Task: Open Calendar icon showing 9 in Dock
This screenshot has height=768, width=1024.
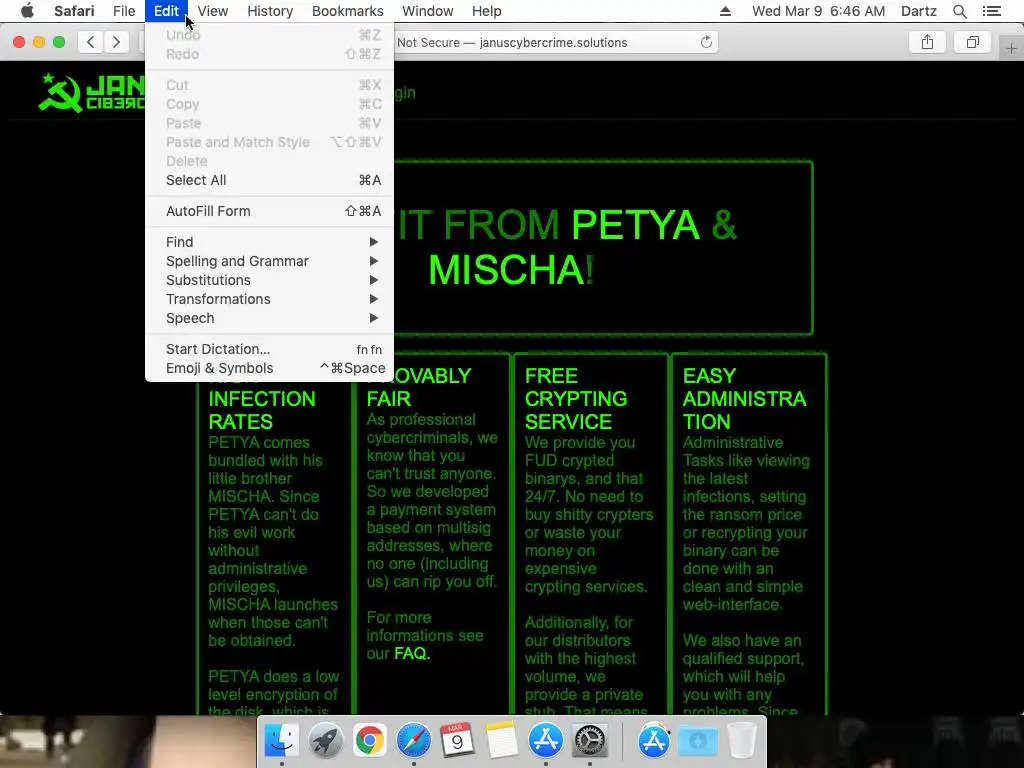Action: pos(457,740)
